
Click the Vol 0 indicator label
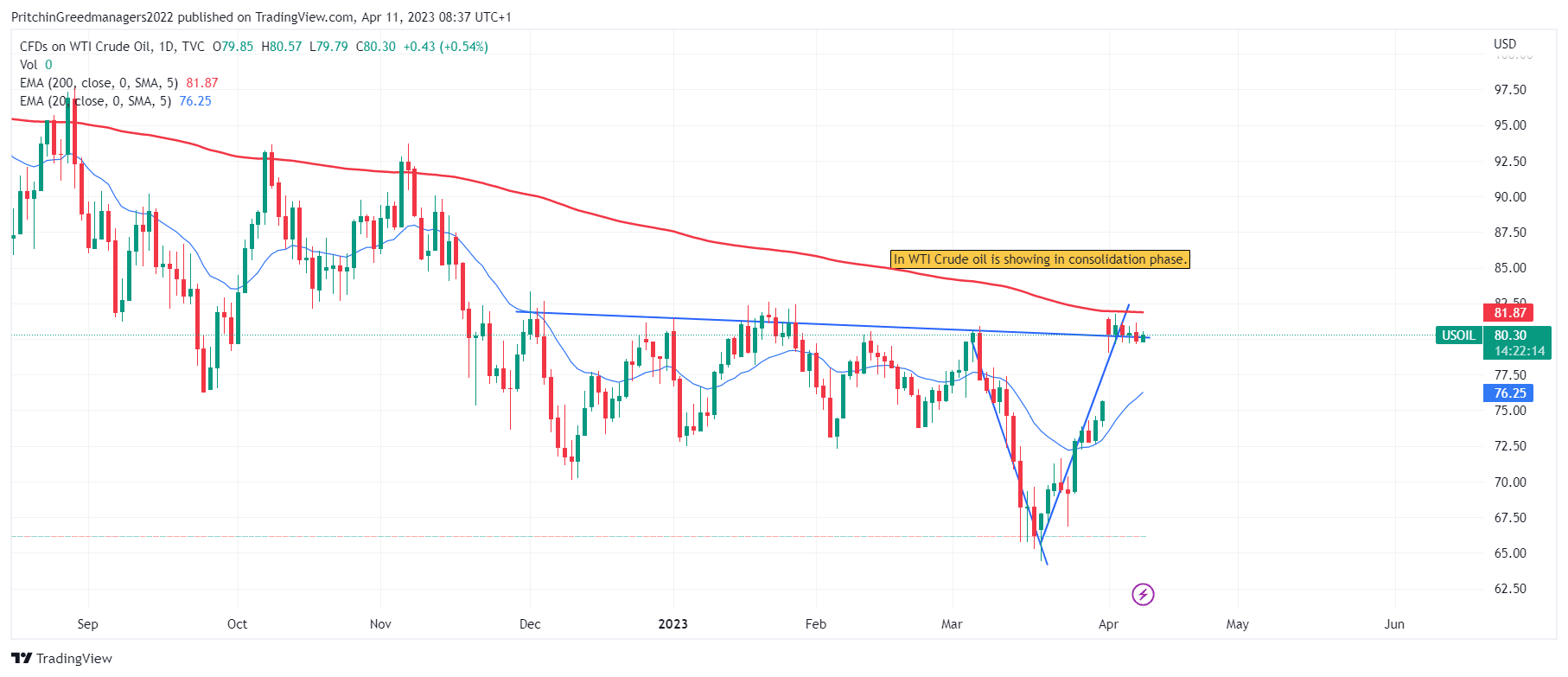[x=36, y=65]
